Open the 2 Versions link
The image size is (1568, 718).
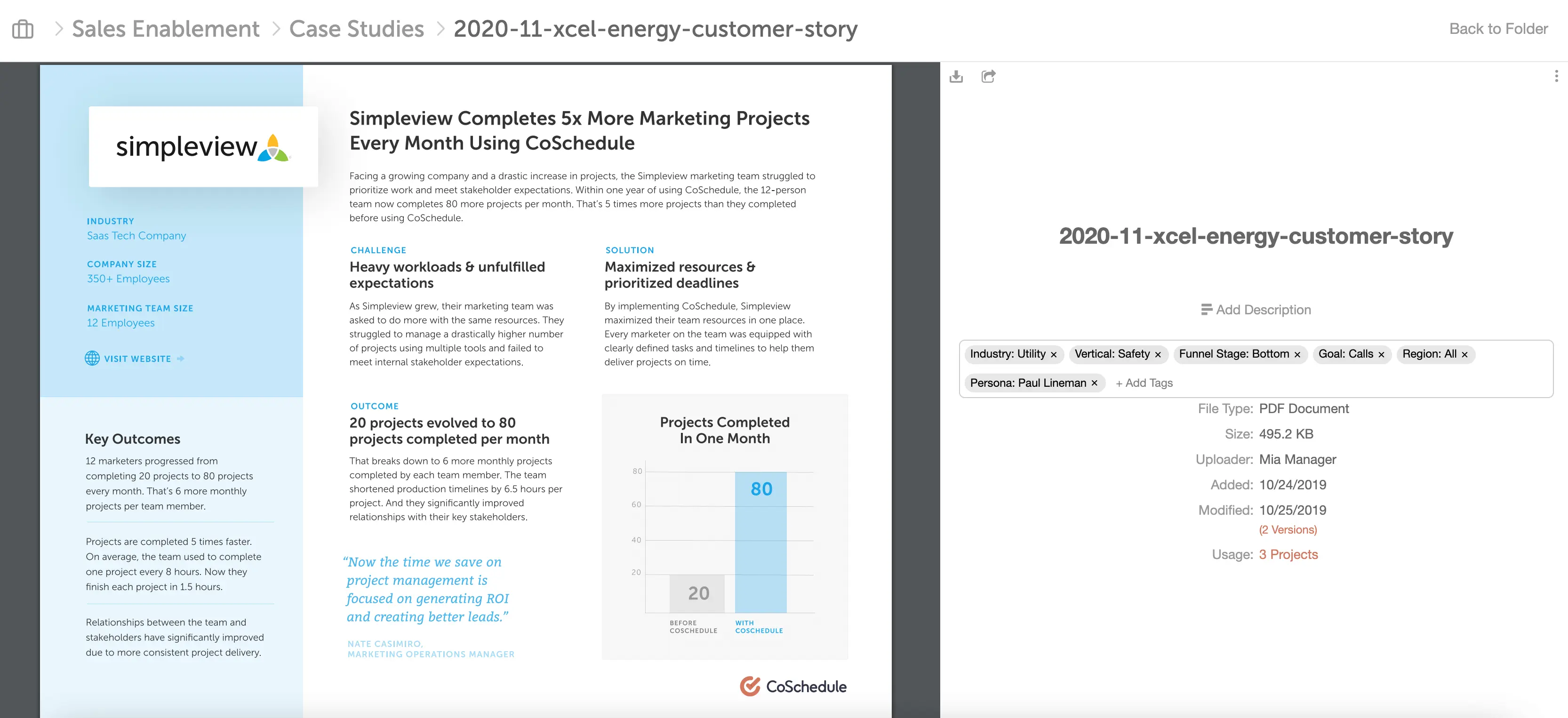tap(1288, 530)
